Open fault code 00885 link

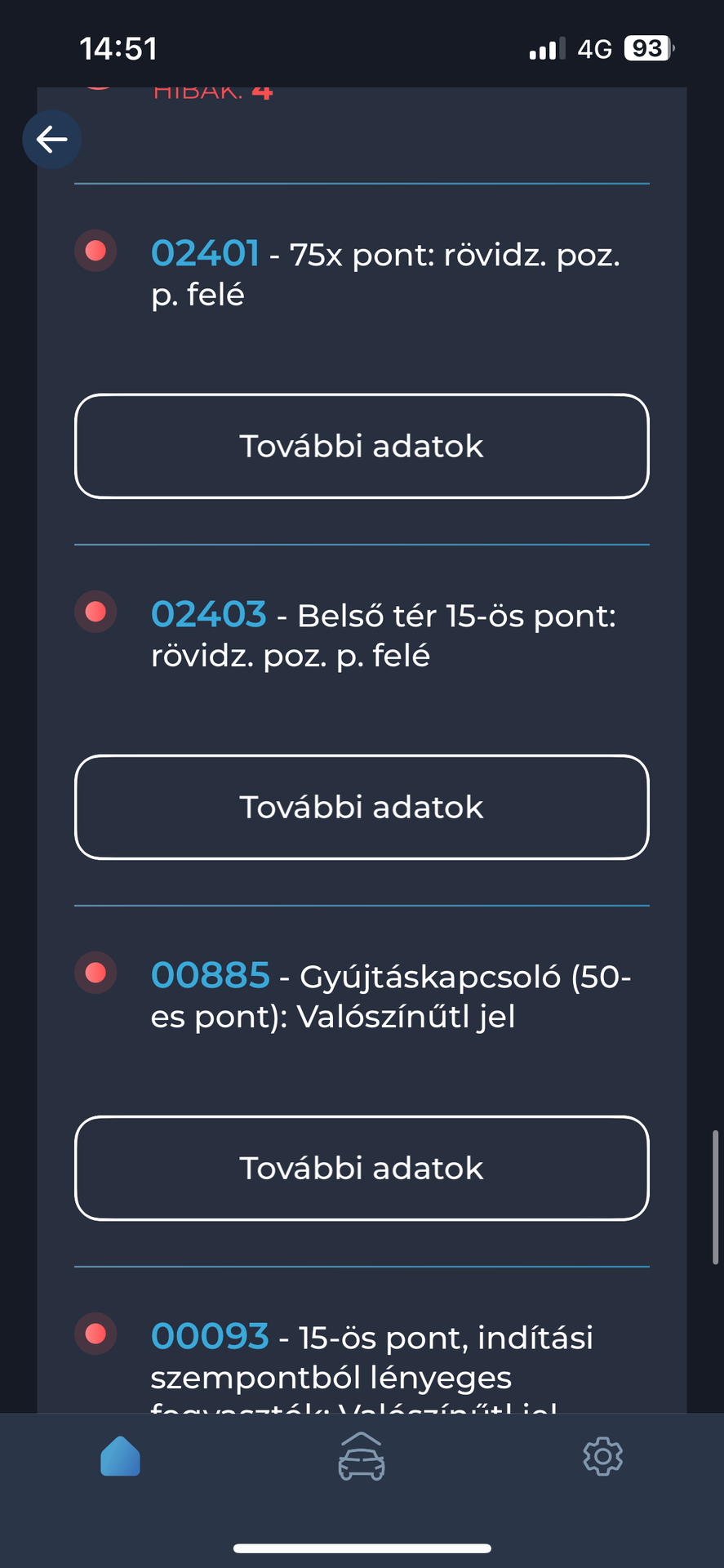[210, 976]
